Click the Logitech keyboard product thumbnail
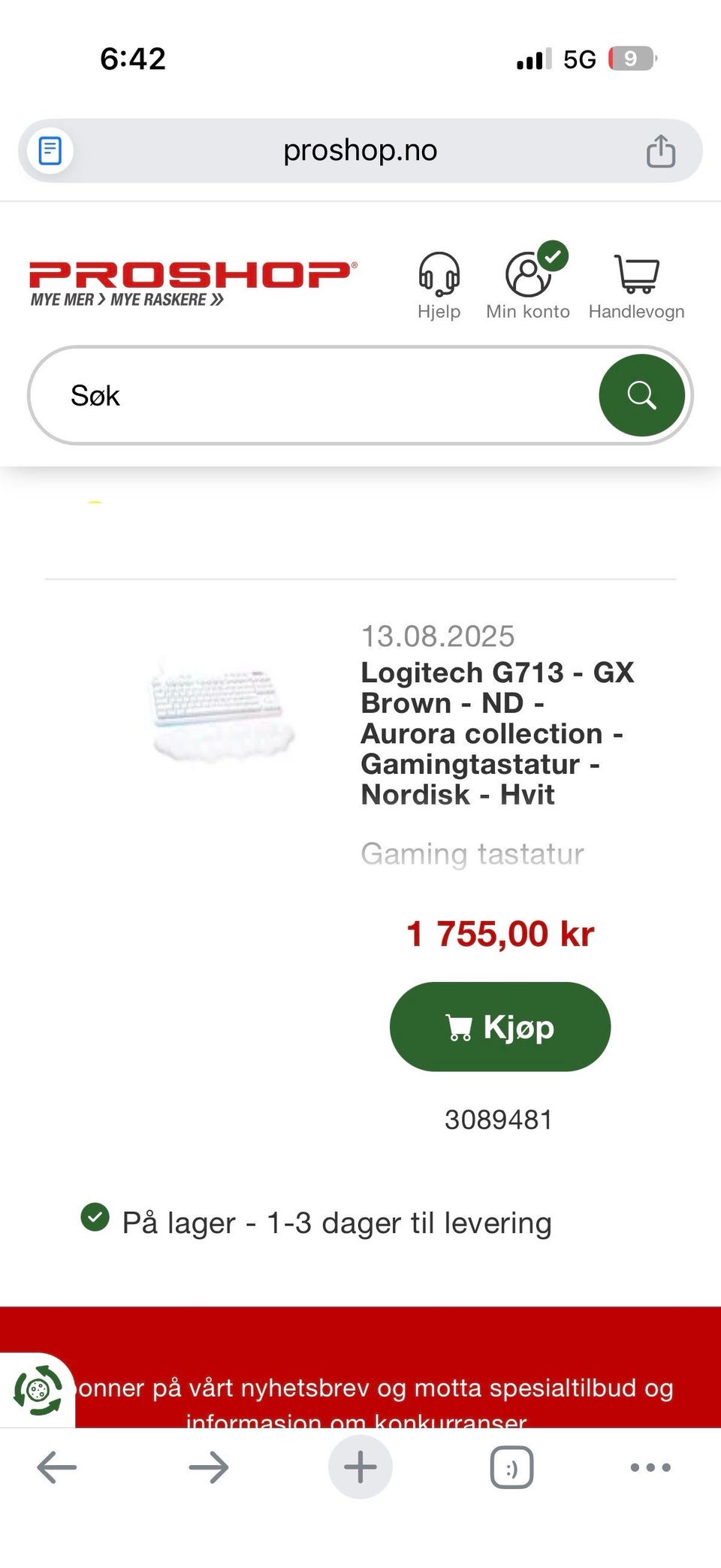 coord(223,708)
